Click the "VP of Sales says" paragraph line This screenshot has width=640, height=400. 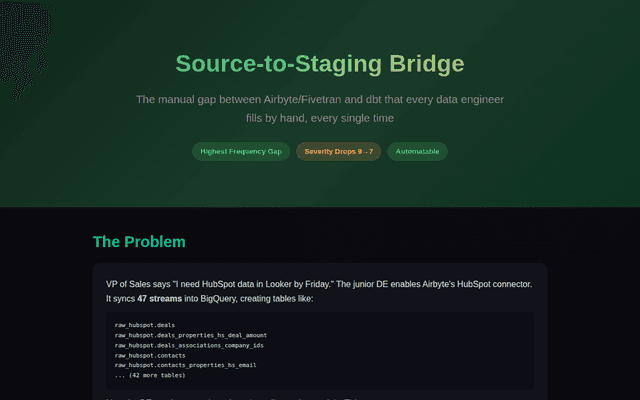click(319, 284)
